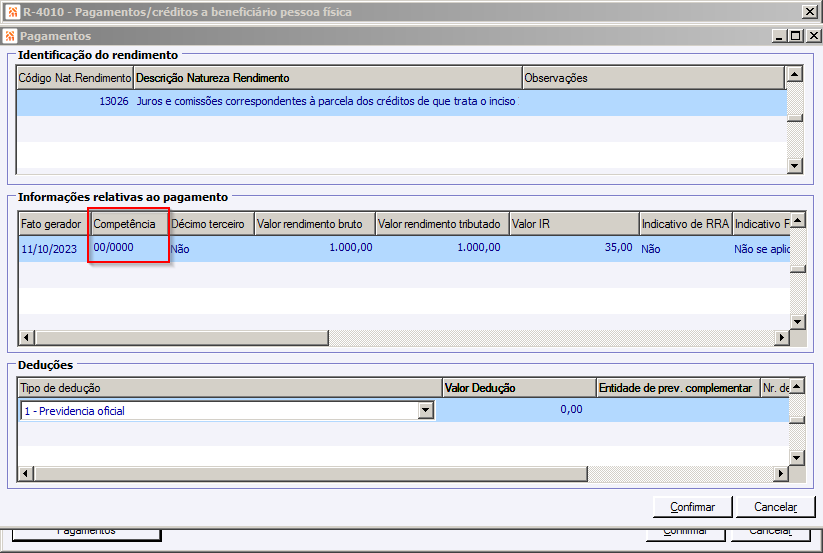Click right arrow of Deduções horizontal scrollbar
The height and width of the screenshot is (553, 823).
coord(781,474)
